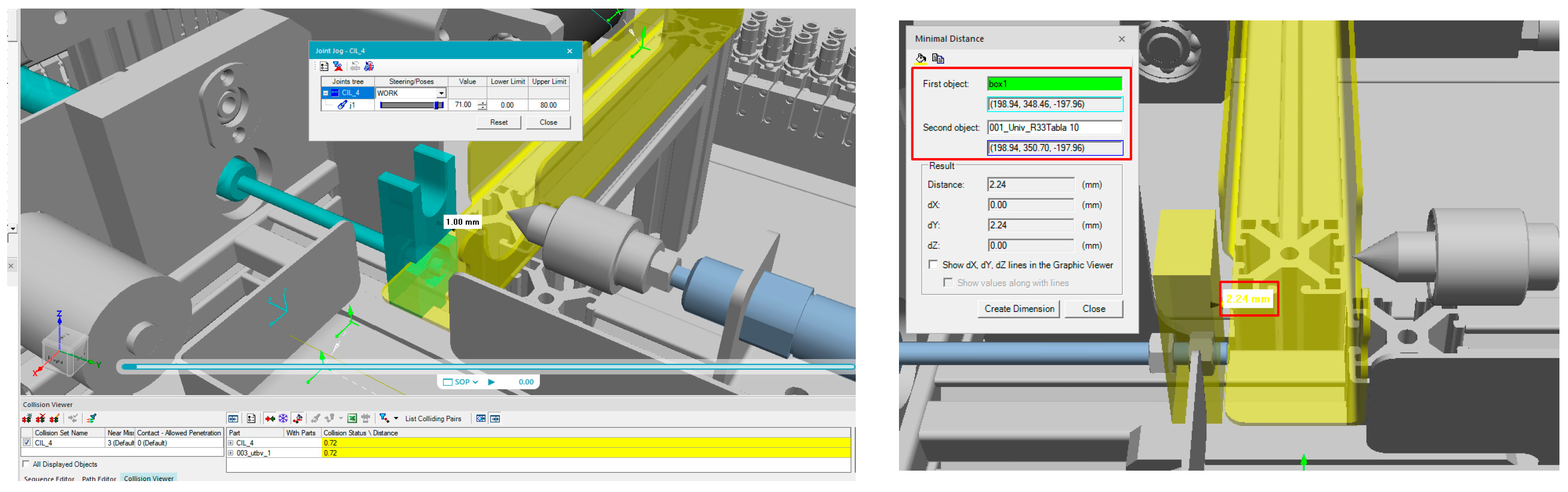Check Show dX, dY, dZ lines option

(x=933, y=265)
